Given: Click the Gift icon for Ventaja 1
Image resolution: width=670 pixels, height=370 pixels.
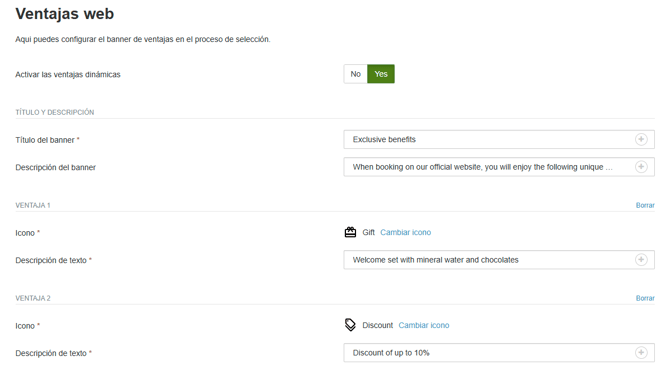Looking at the screenshot, I should [350, 232].
